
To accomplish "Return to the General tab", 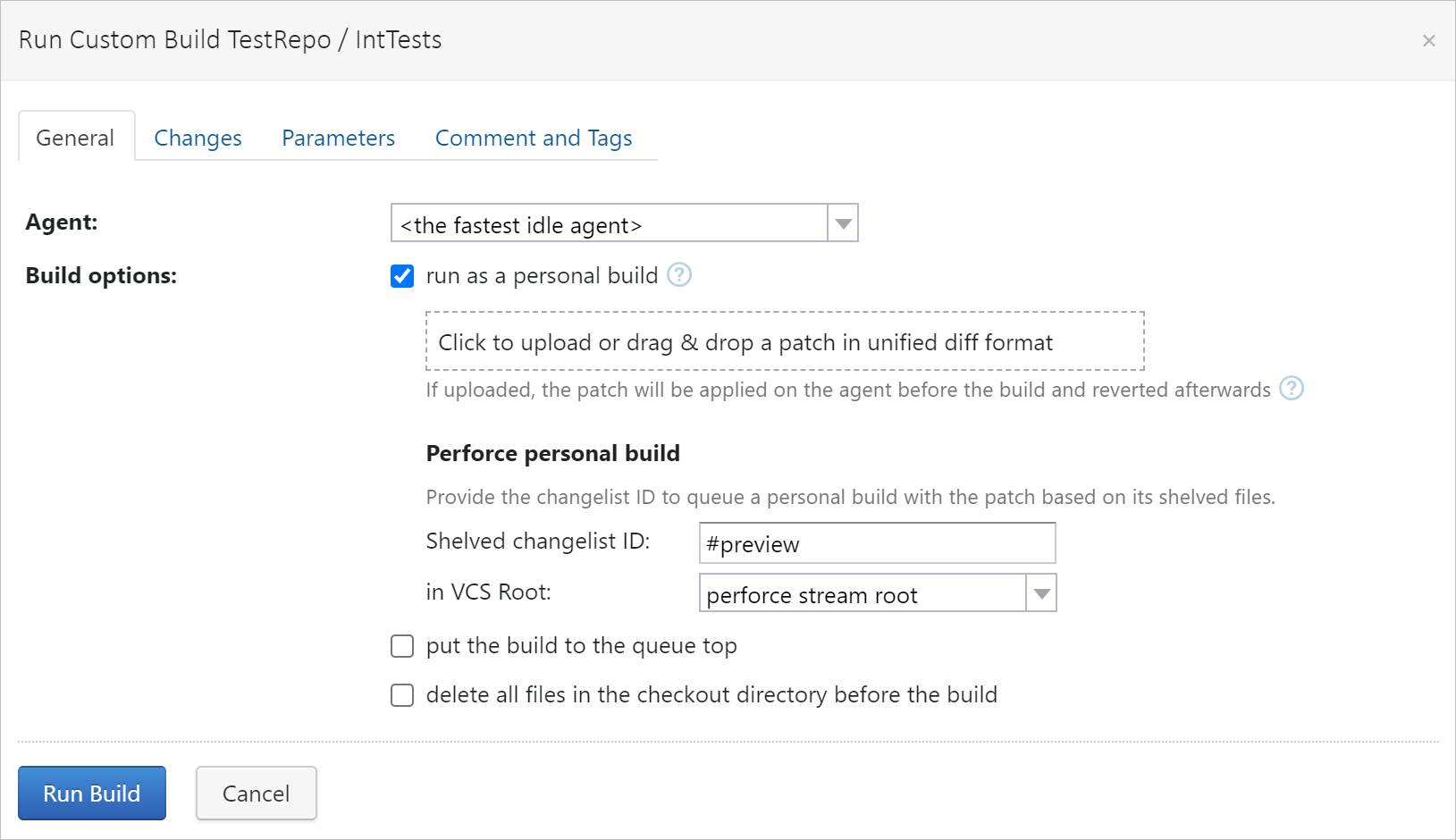I will point(75,138).
